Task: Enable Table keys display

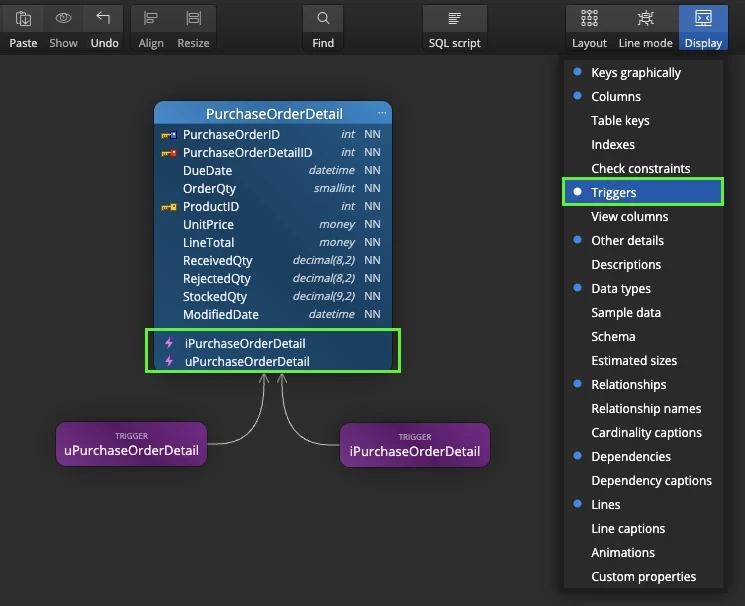Action: (643, 120)
